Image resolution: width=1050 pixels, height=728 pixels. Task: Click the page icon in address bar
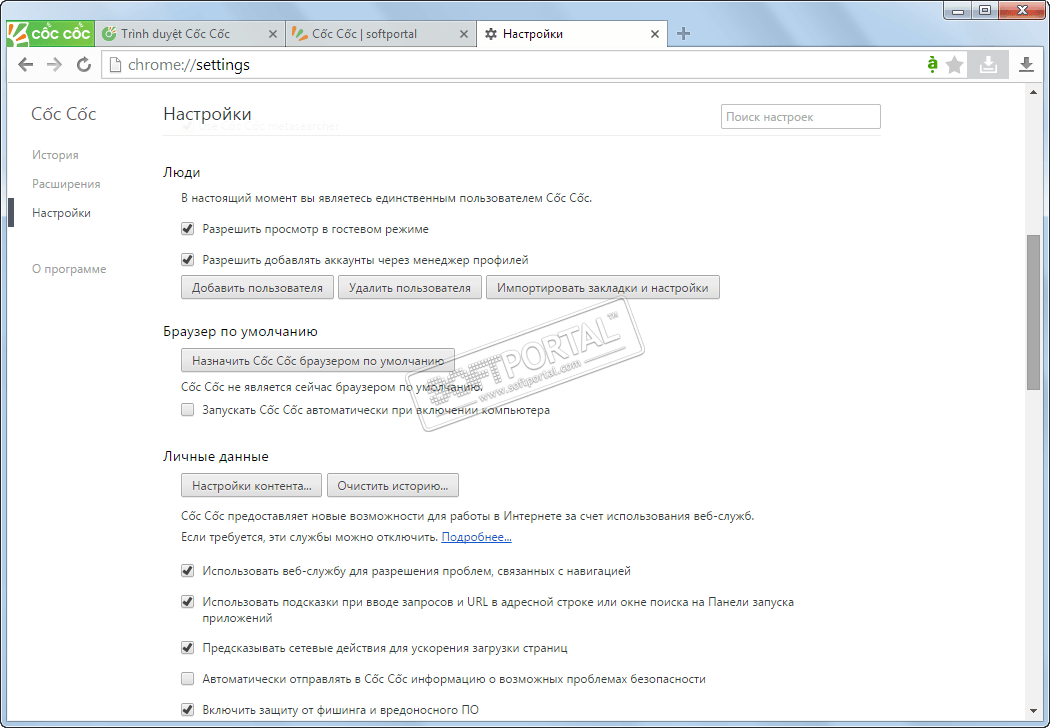pos(115,65)
